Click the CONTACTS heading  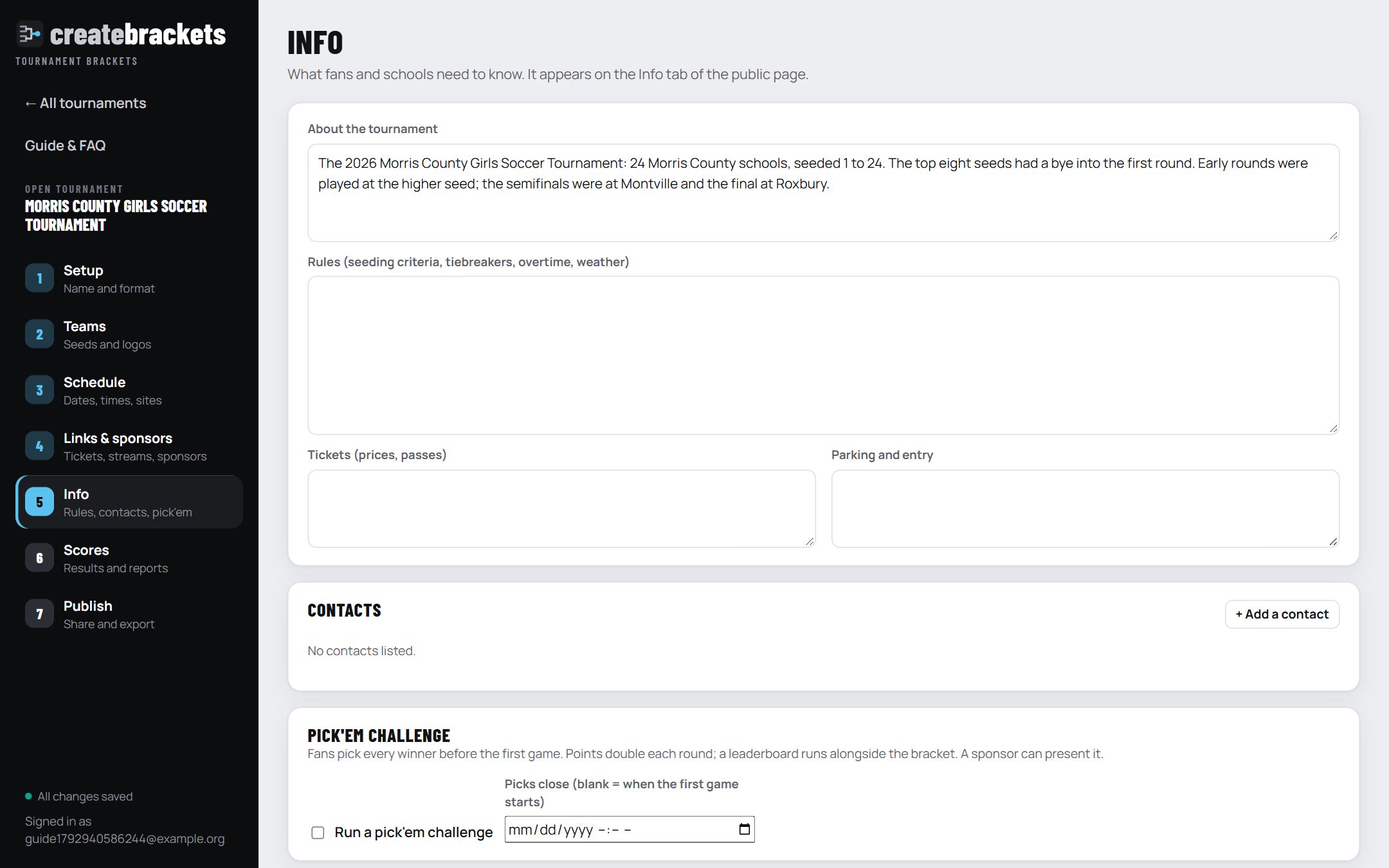click(344, 610)
